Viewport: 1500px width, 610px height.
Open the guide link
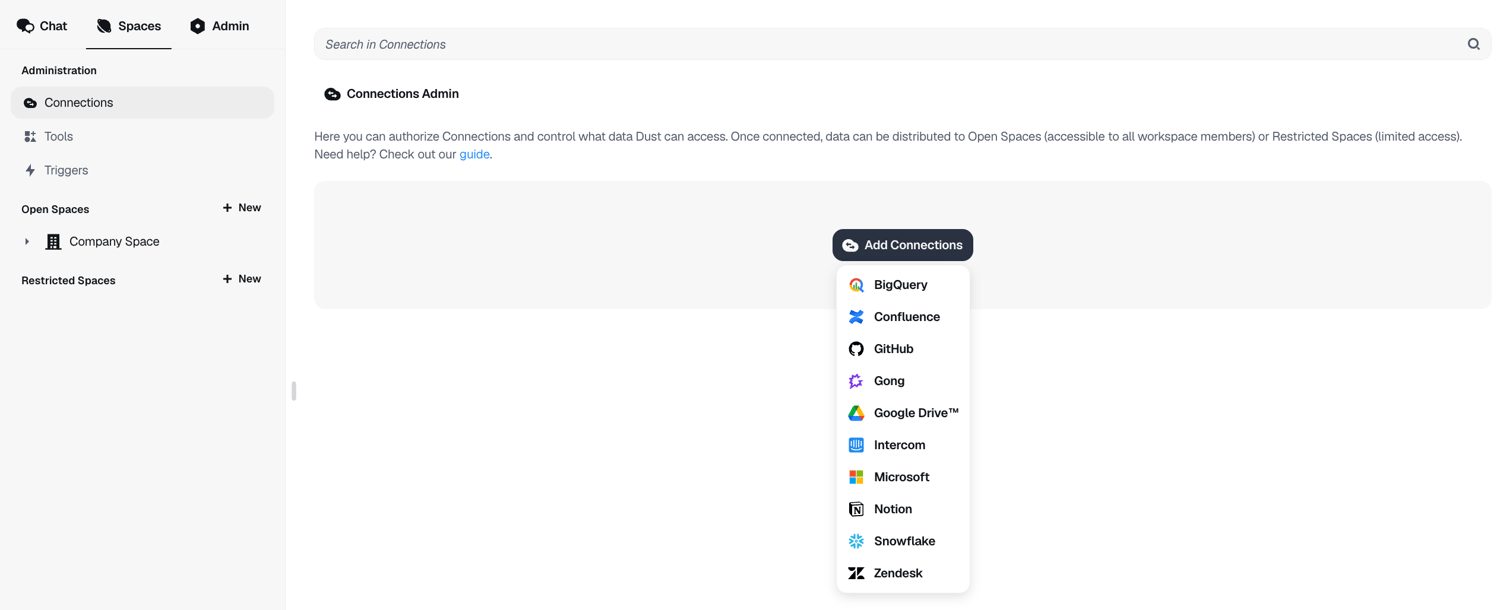click(474, 154)
